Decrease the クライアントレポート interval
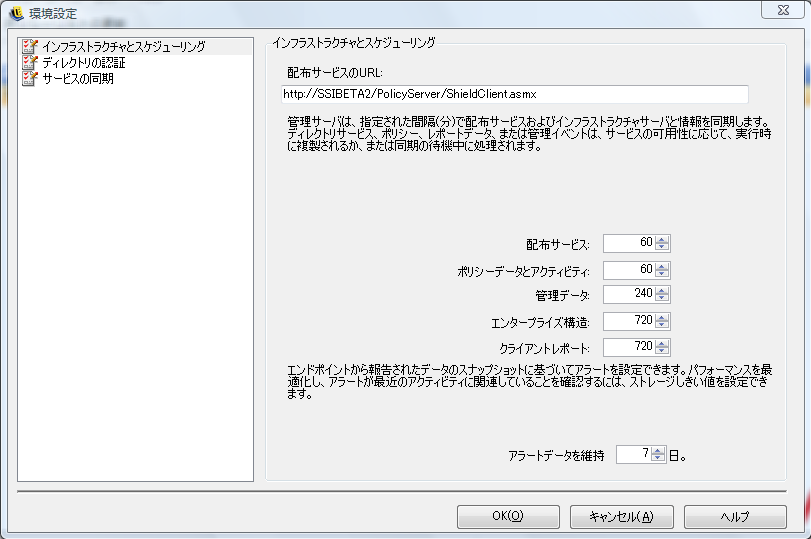Screen dimensions: 811x539 tap(662, 351)
